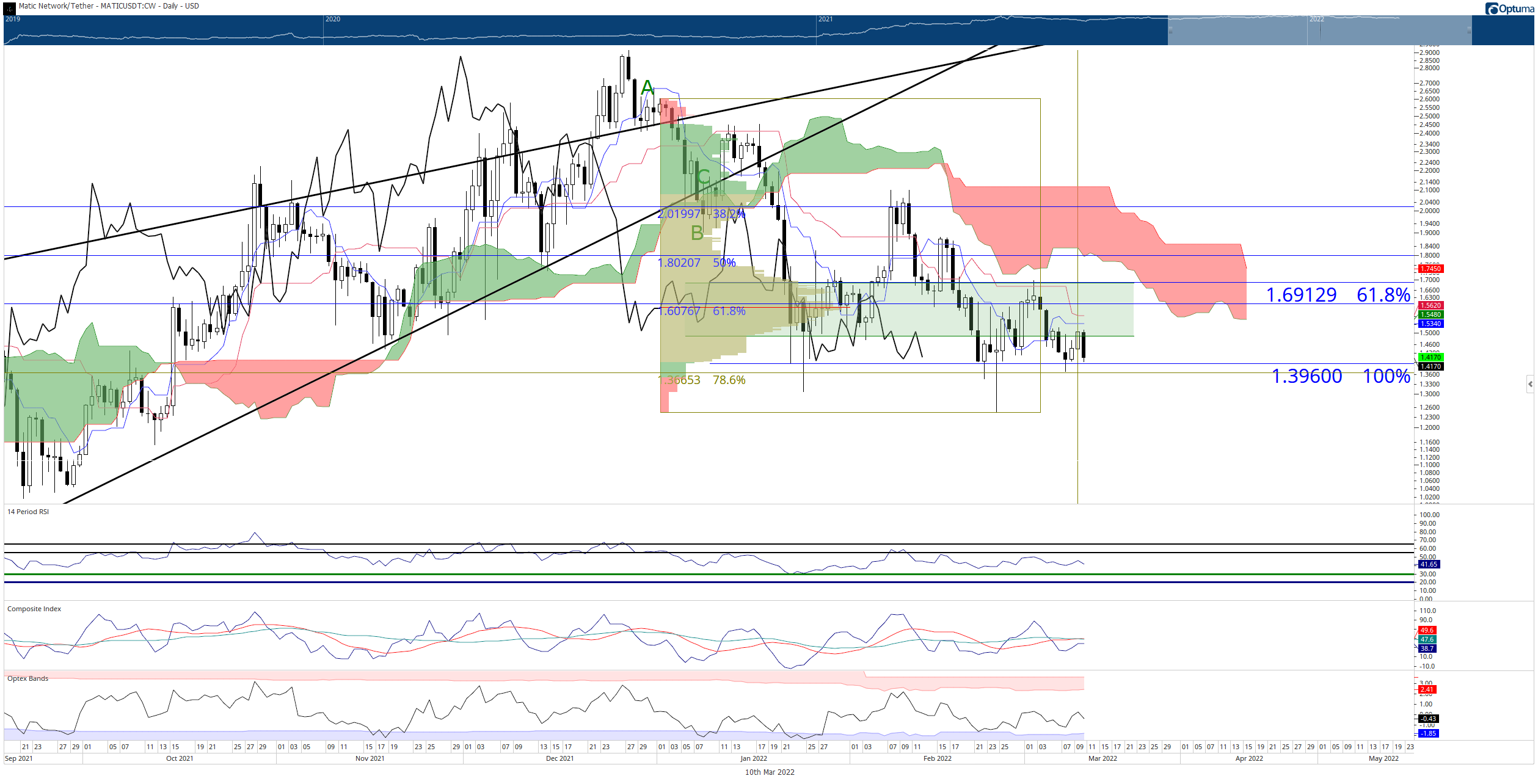This screenshot has height=784, width=1538.
Task: Click the Composite Index 49.6 value tag
Action: (x=1427, y=630)
